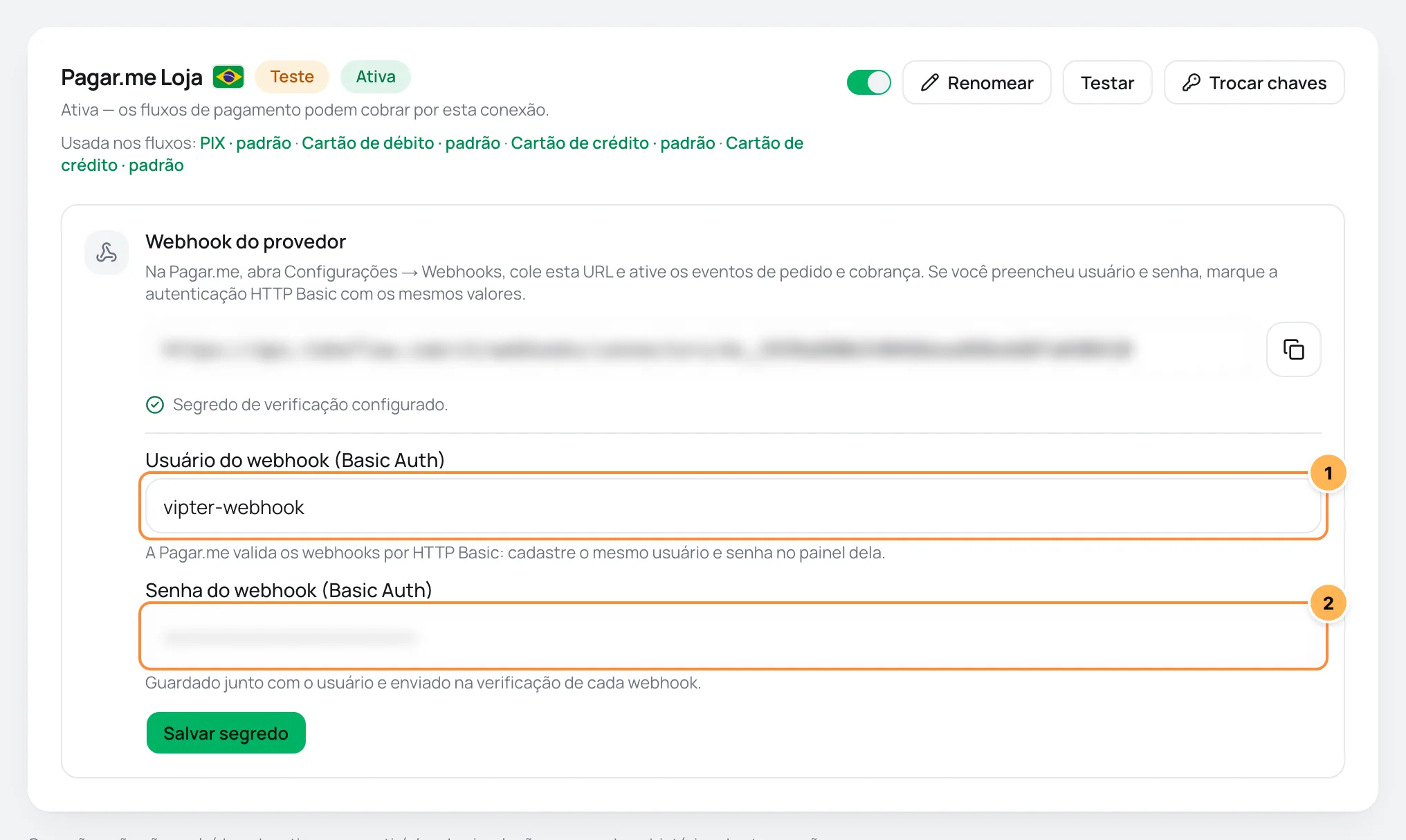Focus the Senha do webhook password field
1406x840 pixels.
click(733, 637)
